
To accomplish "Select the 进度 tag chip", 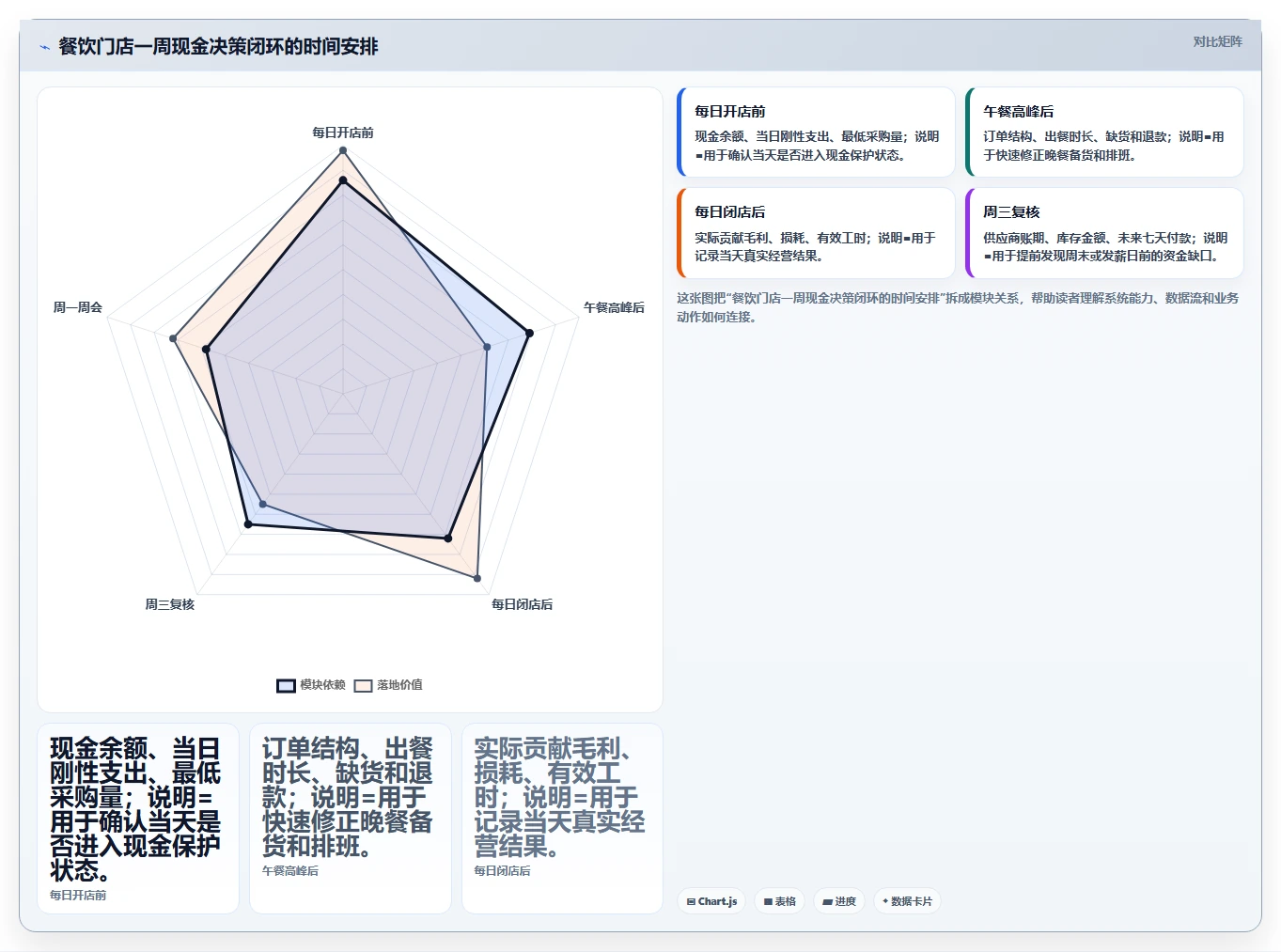I will pyautogui.click(x=839, y=901).
